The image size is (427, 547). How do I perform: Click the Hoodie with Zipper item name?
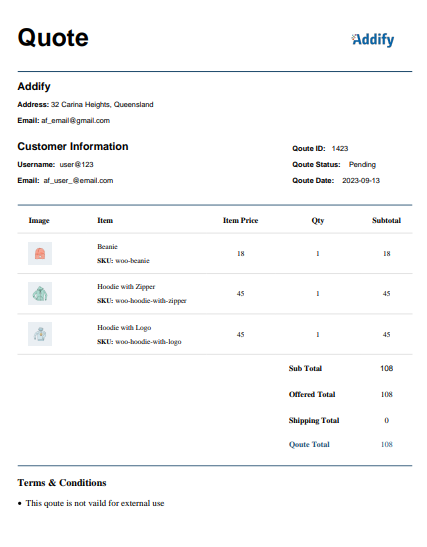pyautogui.click(x=126, y=286)
